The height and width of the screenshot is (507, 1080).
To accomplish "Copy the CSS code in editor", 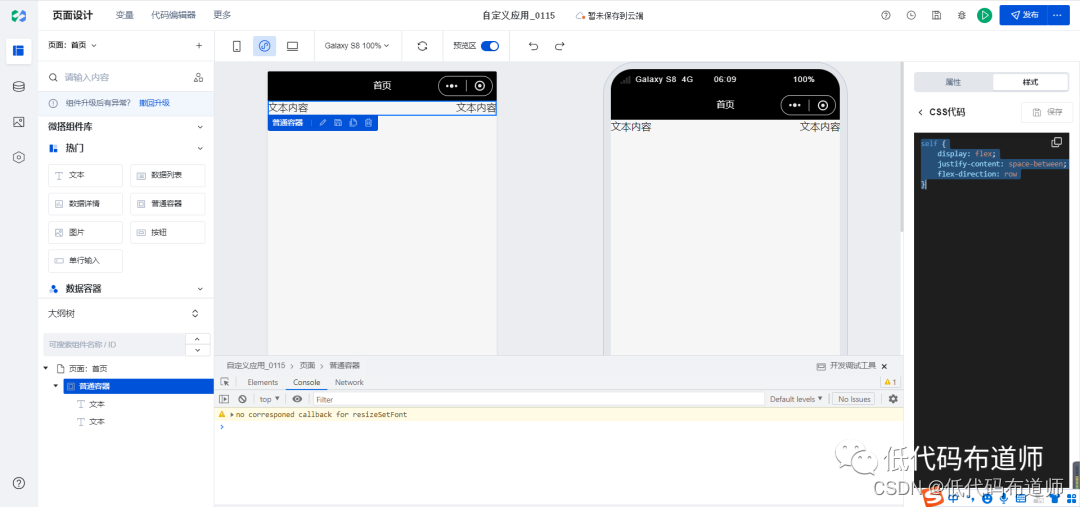I will 1057,142.
